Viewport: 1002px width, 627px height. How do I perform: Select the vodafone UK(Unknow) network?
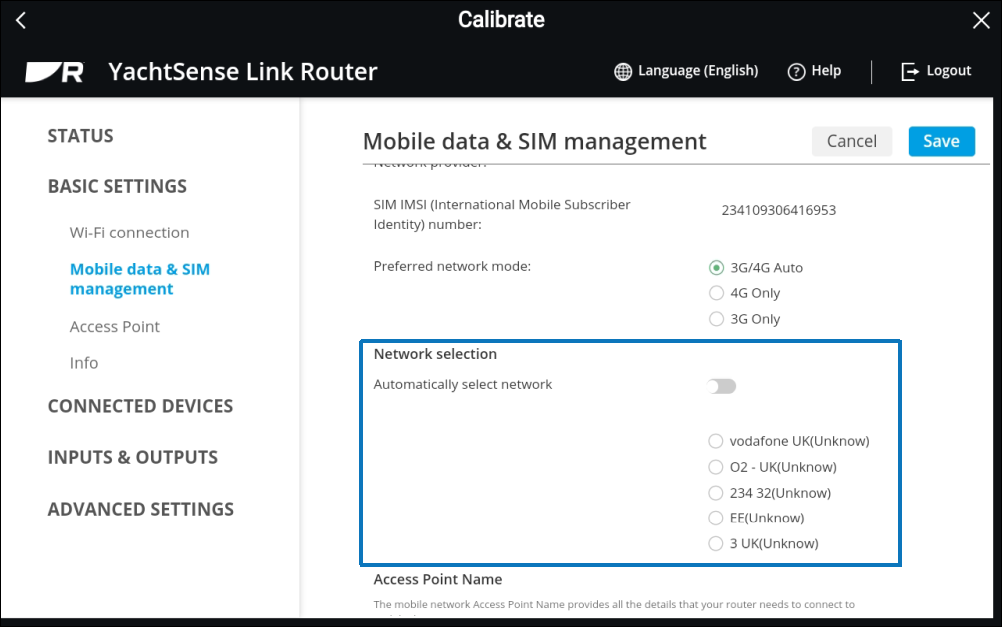[x=716, y=441]
